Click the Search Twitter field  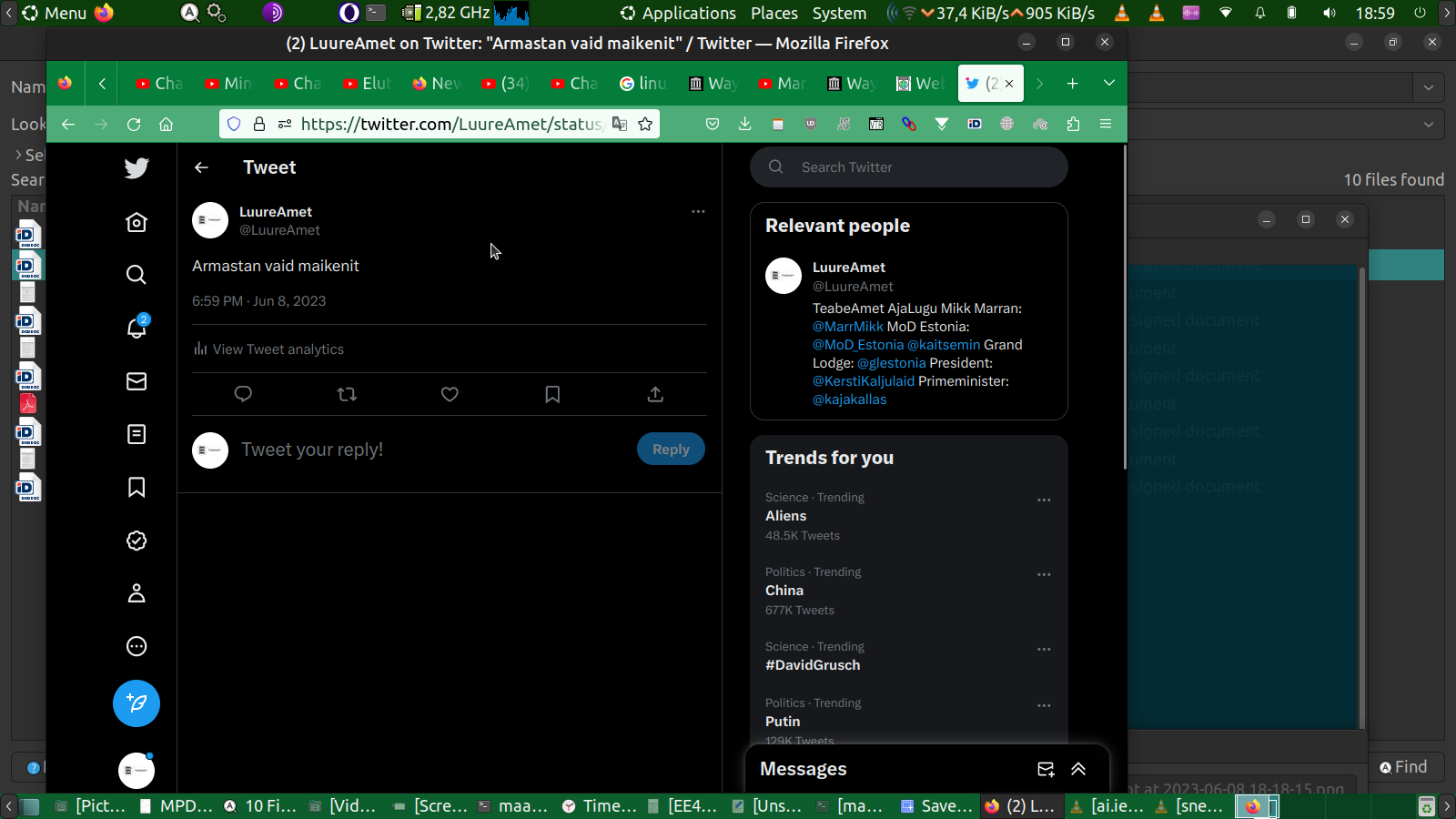pyautogui.click(x=909, y=167)
